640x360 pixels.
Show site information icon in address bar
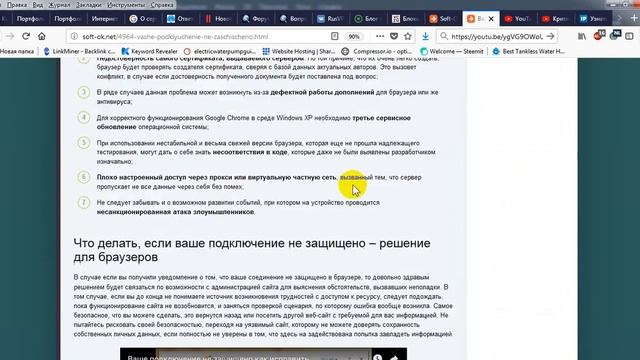coord(74,36)
